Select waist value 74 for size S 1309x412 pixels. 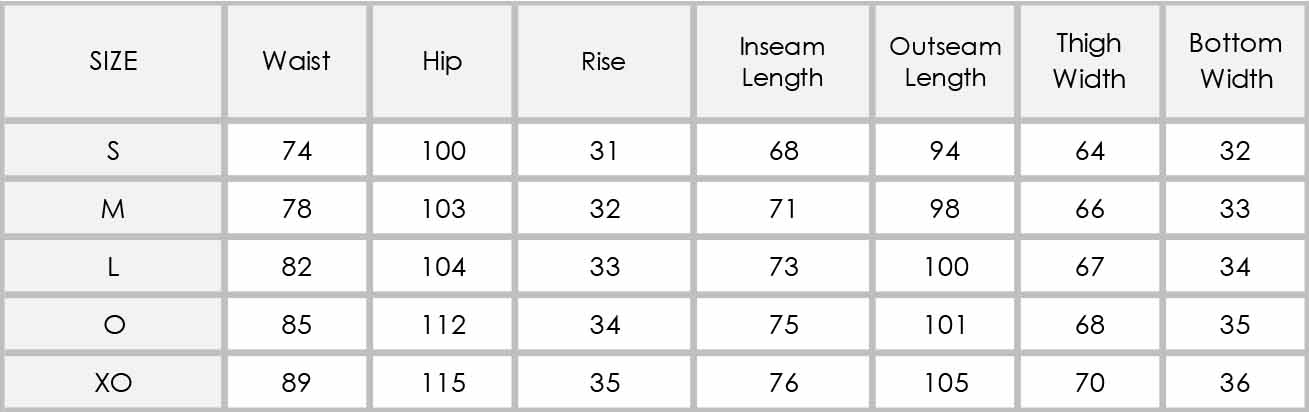coord(296,151)
